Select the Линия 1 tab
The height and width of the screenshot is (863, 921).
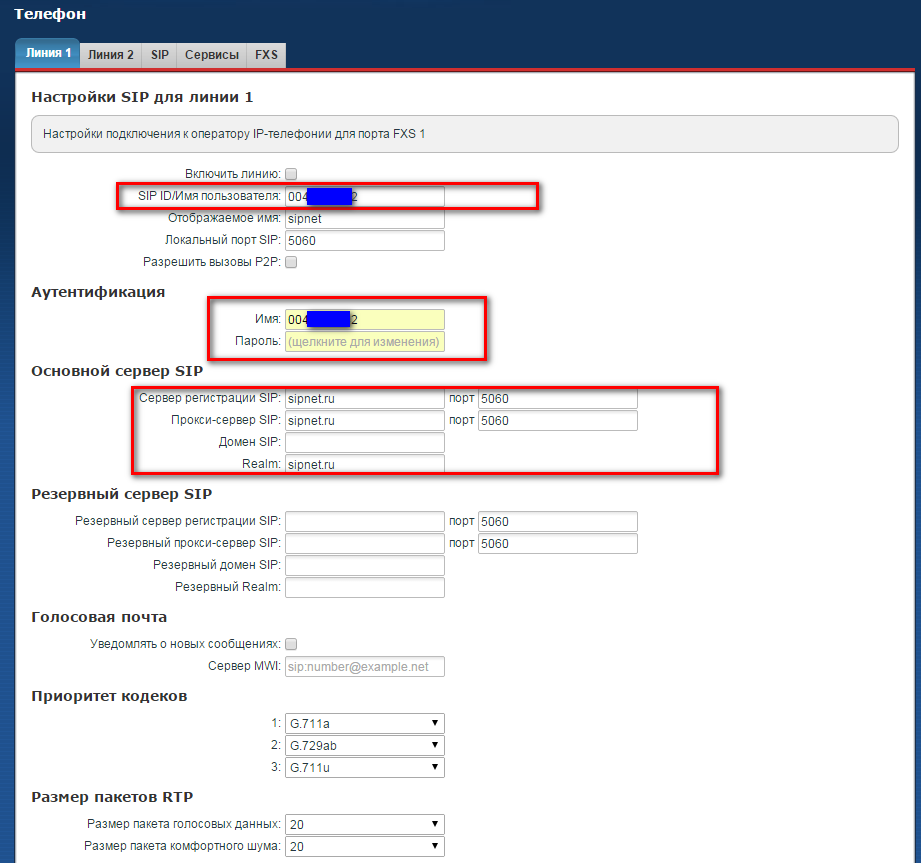tap(48, 54)
